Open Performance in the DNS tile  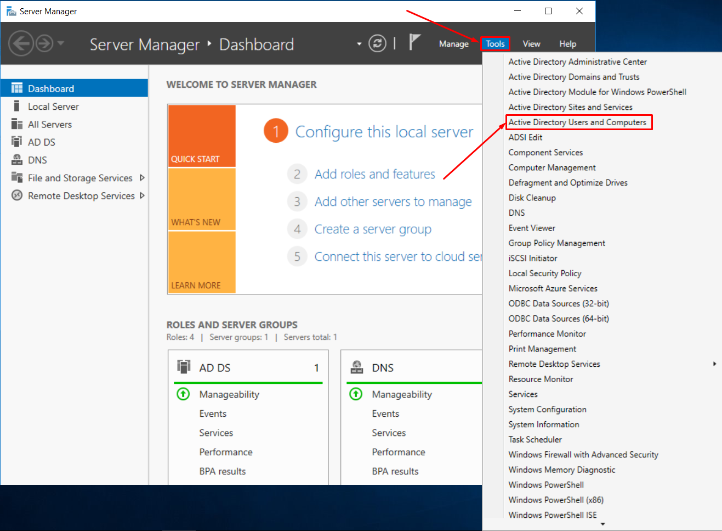[x=398, y=452]
